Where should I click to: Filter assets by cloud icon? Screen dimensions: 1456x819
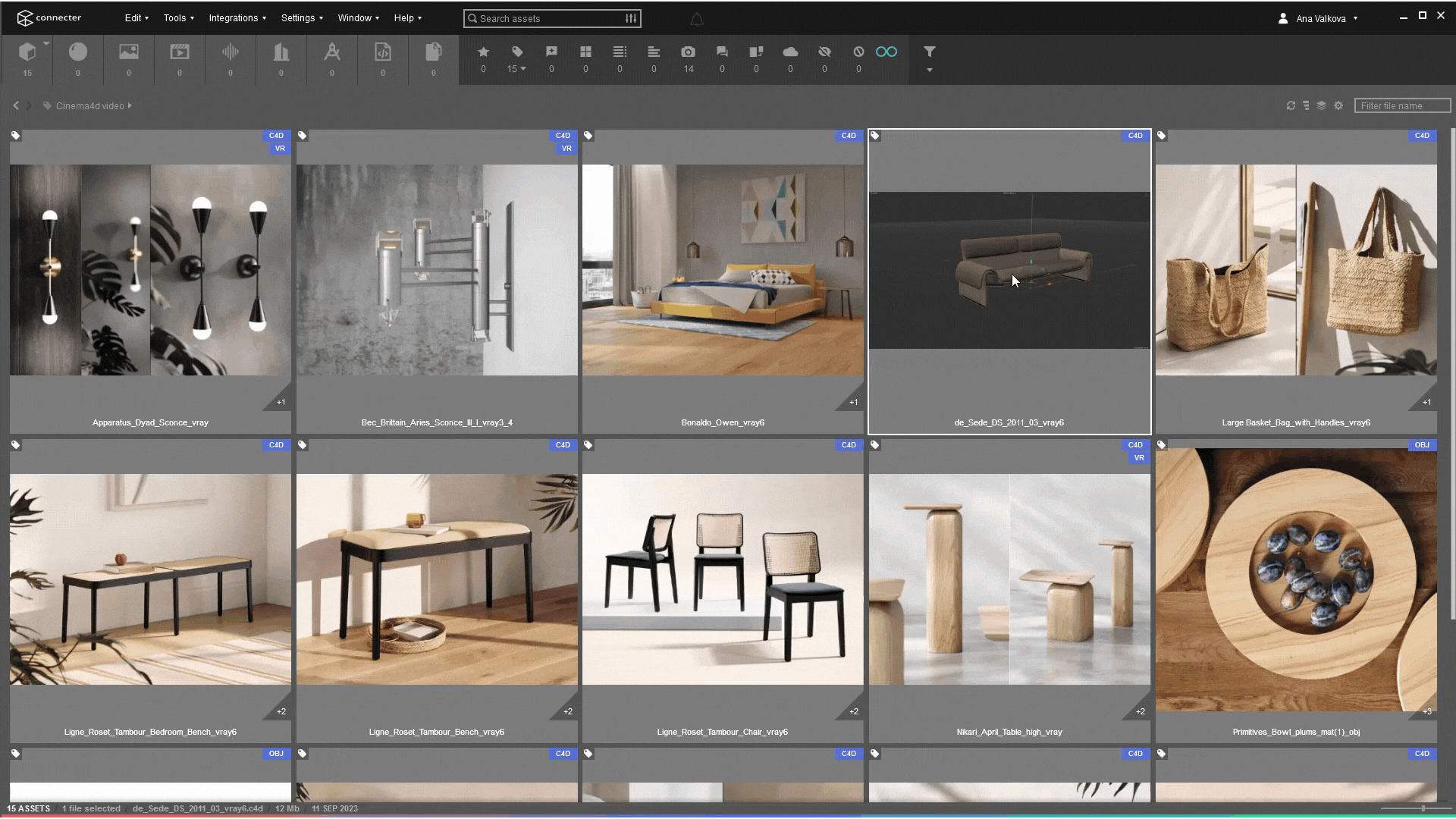(x=790, y=52)
